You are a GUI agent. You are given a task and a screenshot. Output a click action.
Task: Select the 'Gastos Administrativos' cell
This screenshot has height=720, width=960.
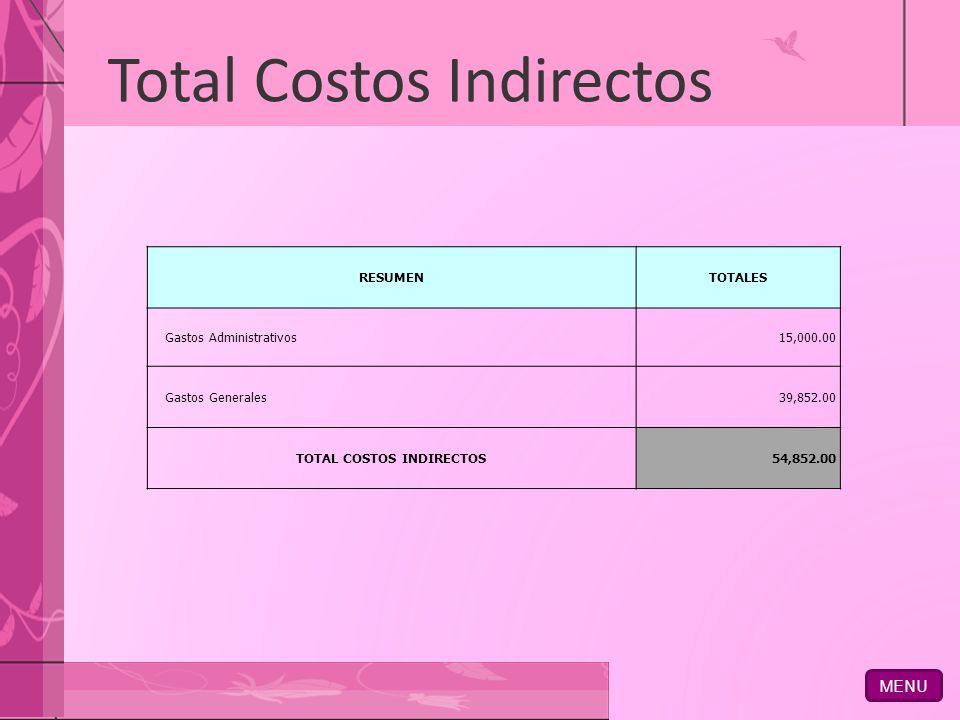pos(391,337)
